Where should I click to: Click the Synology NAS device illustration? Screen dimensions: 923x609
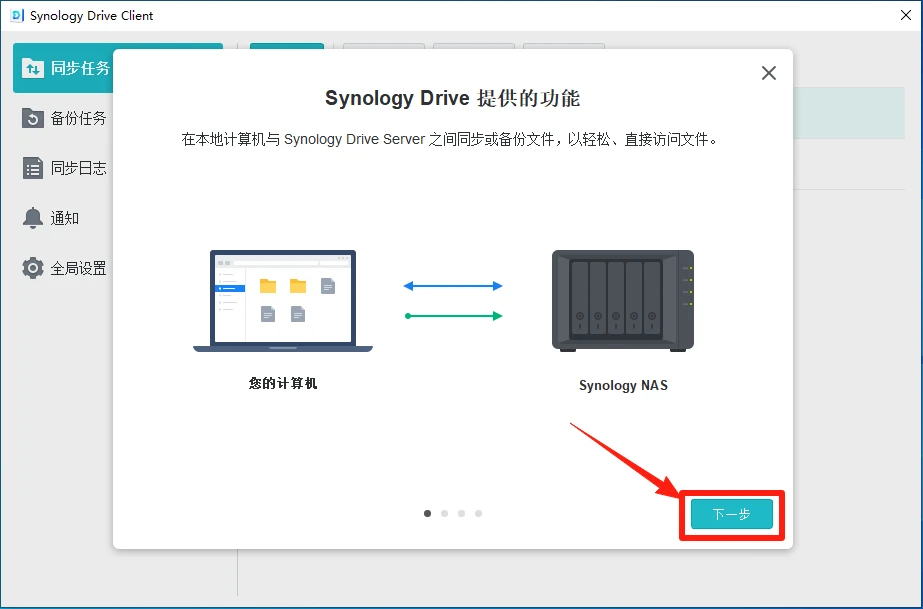(x=623, y=301)
